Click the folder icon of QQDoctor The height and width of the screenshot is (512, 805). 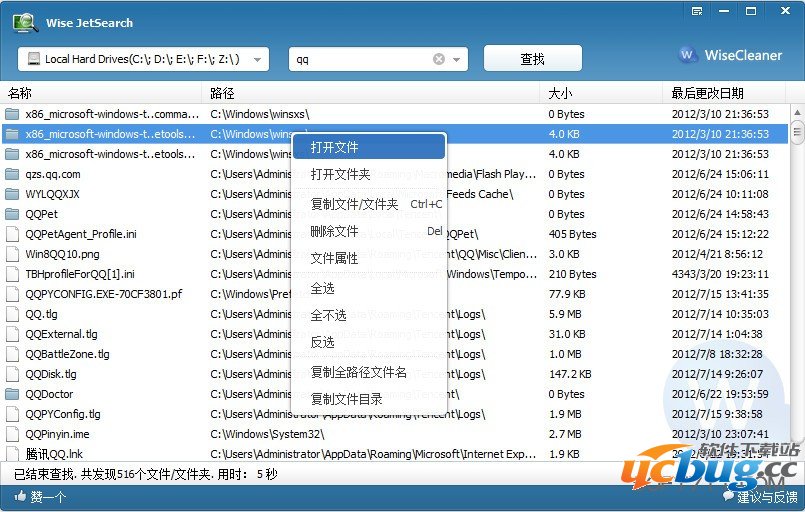click(x=12, y=394)
